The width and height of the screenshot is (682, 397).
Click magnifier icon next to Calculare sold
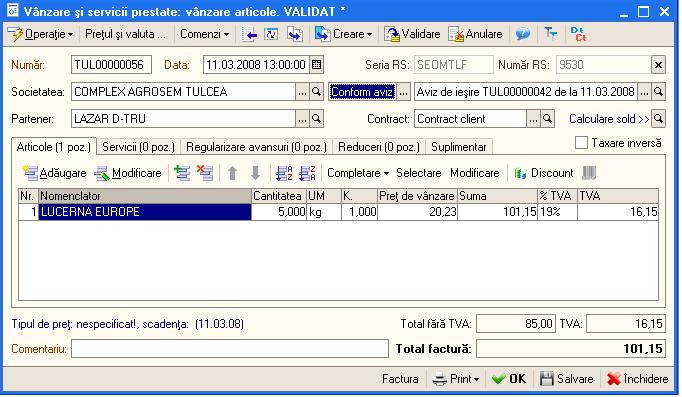pyautogui.click(x=659, y=119)
